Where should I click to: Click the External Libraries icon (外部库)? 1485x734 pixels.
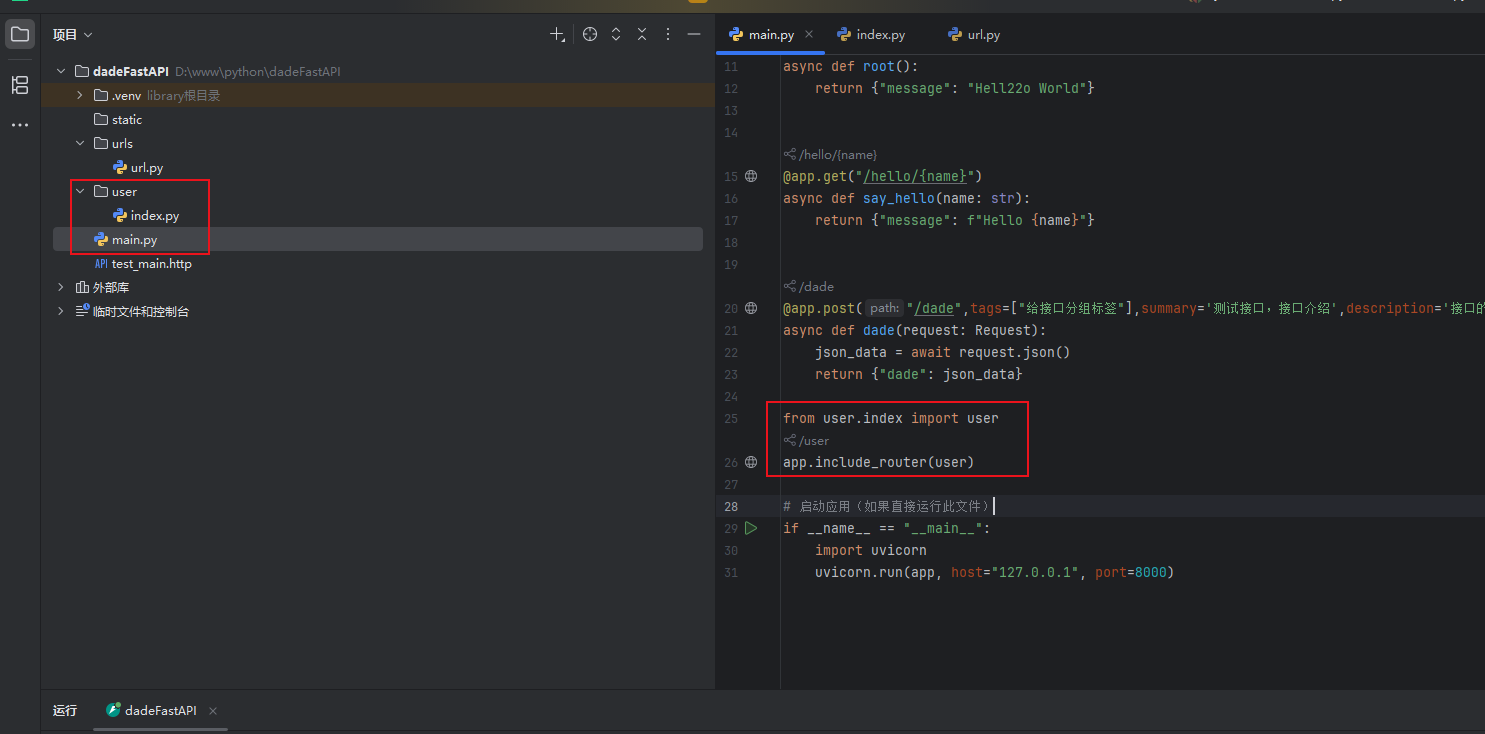[x=82, y=288]
